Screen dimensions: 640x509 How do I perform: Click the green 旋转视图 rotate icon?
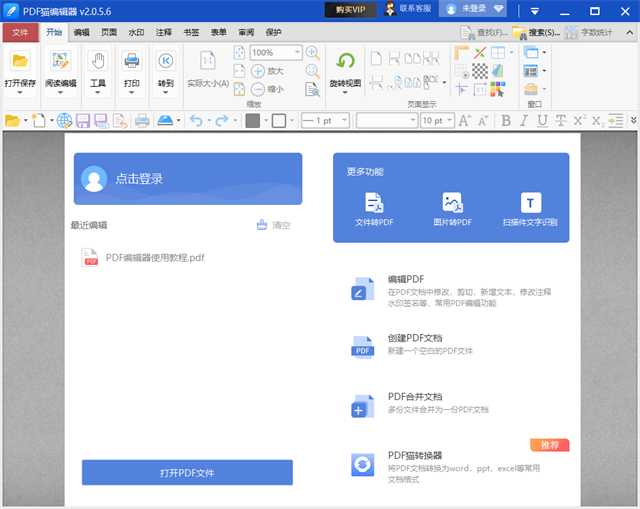point(345,61)
